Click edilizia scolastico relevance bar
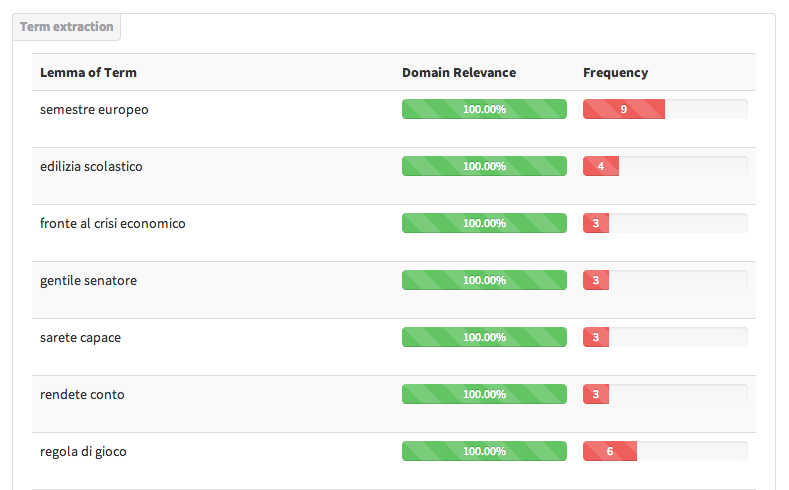Image resolution: width=789 pixels, height=490 pixels. pos(484,166)
